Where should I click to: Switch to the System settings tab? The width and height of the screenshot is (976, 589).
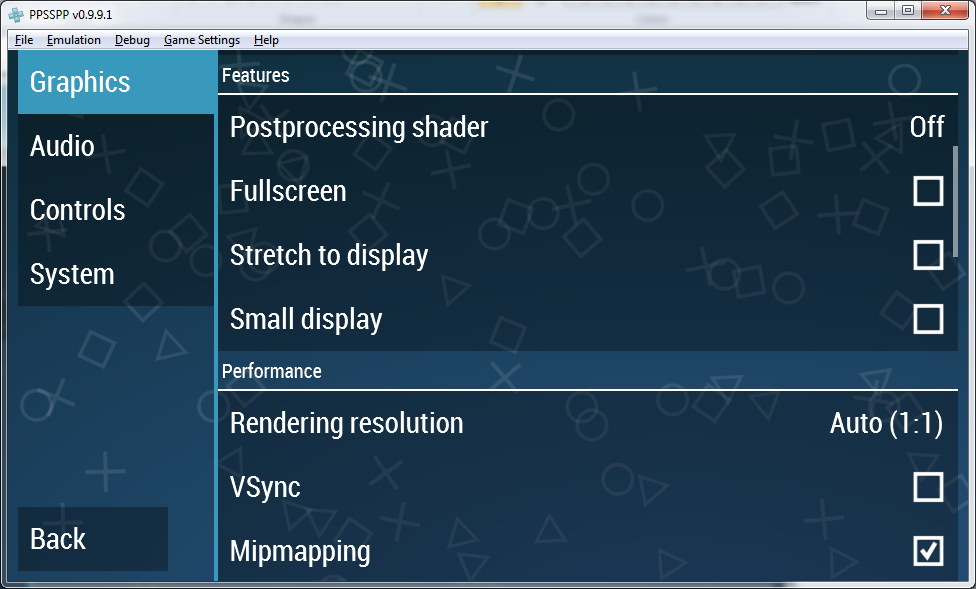[116, 274]
